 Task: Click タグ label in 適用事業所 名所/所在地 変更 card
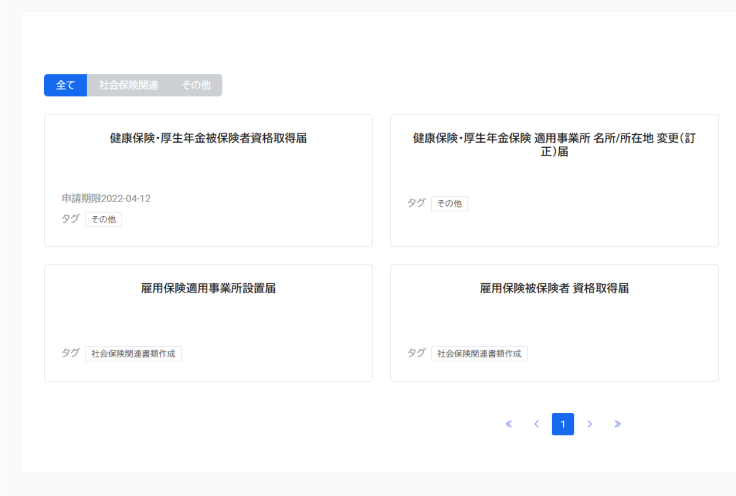point(416,203)
